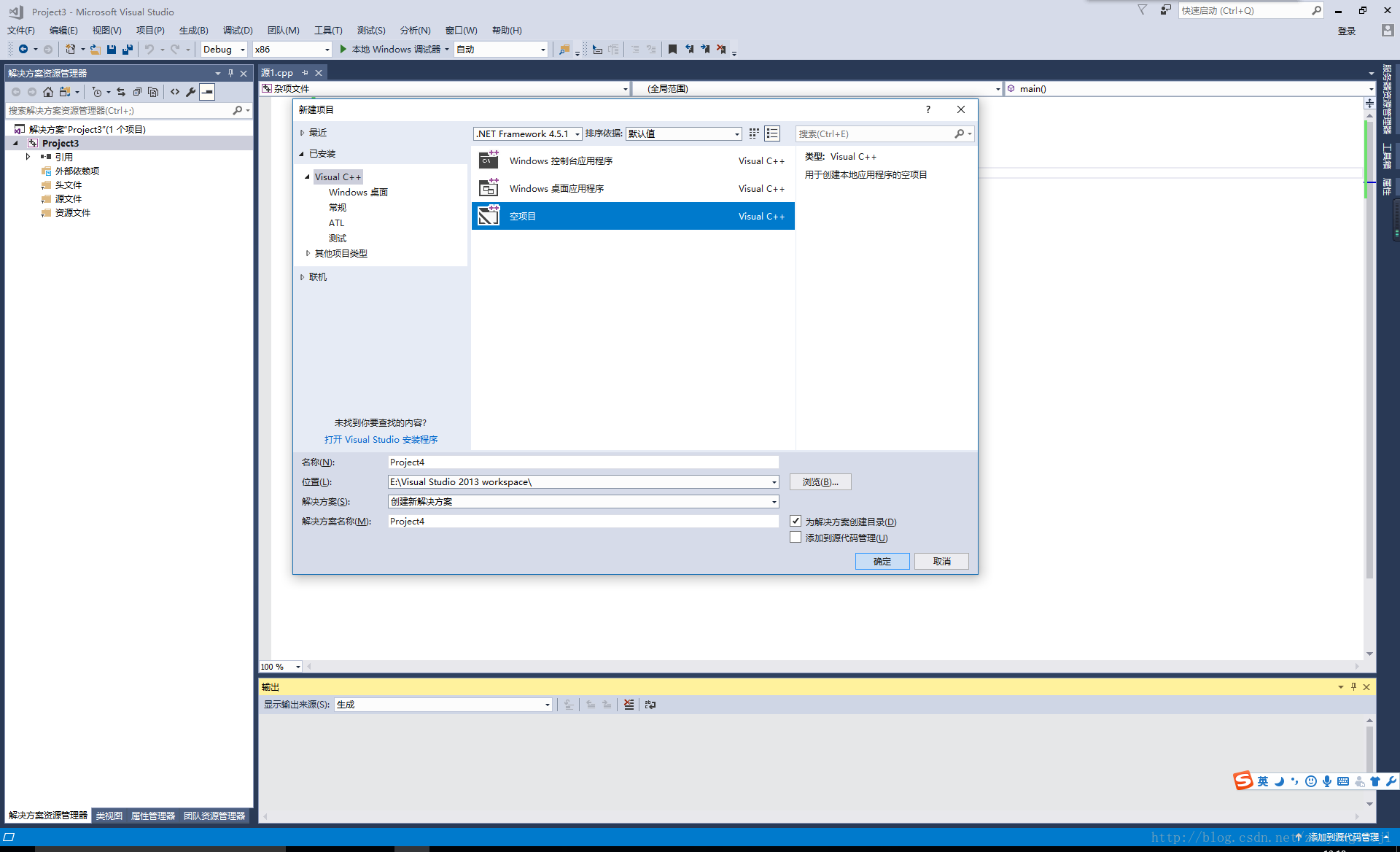Image resolution: width=1400 pixels, height=852 pixels.
Task: Go to the previous bookmark icon
Action: coord(689,49)
